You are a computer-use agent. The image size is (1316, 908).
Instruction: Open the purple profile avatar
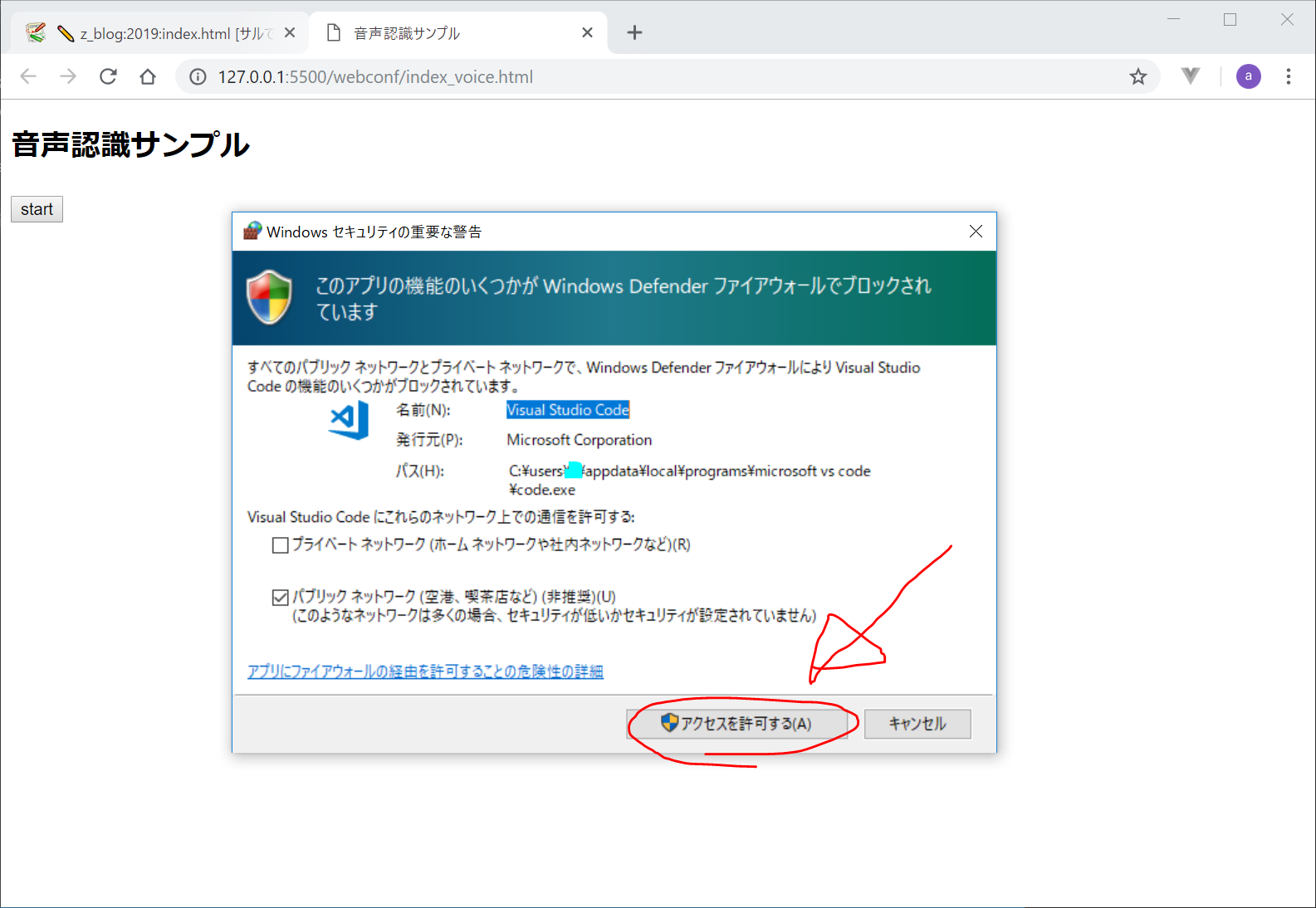[1248, 76]
